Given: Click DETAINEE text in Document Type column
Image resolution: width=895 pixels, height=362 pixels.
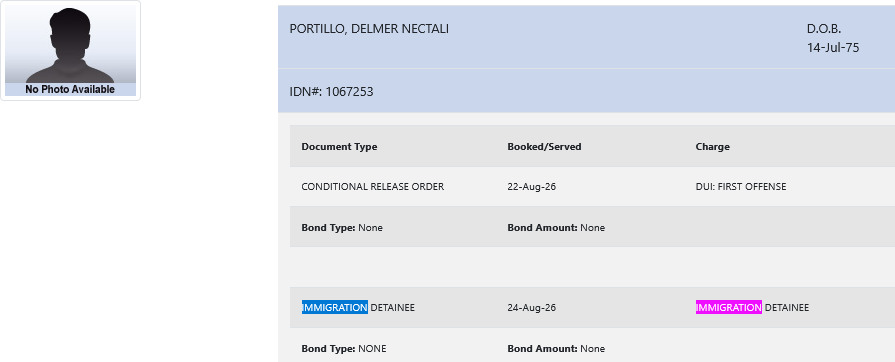Looking at the screenshot, I should [x=393, y=308].
